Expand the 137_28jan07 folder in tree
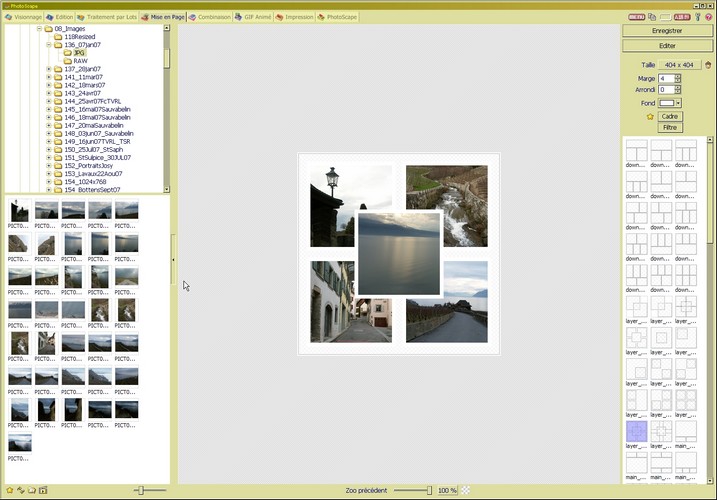The width and height of the screenshot is (717, 500). (x=48, y=69)
